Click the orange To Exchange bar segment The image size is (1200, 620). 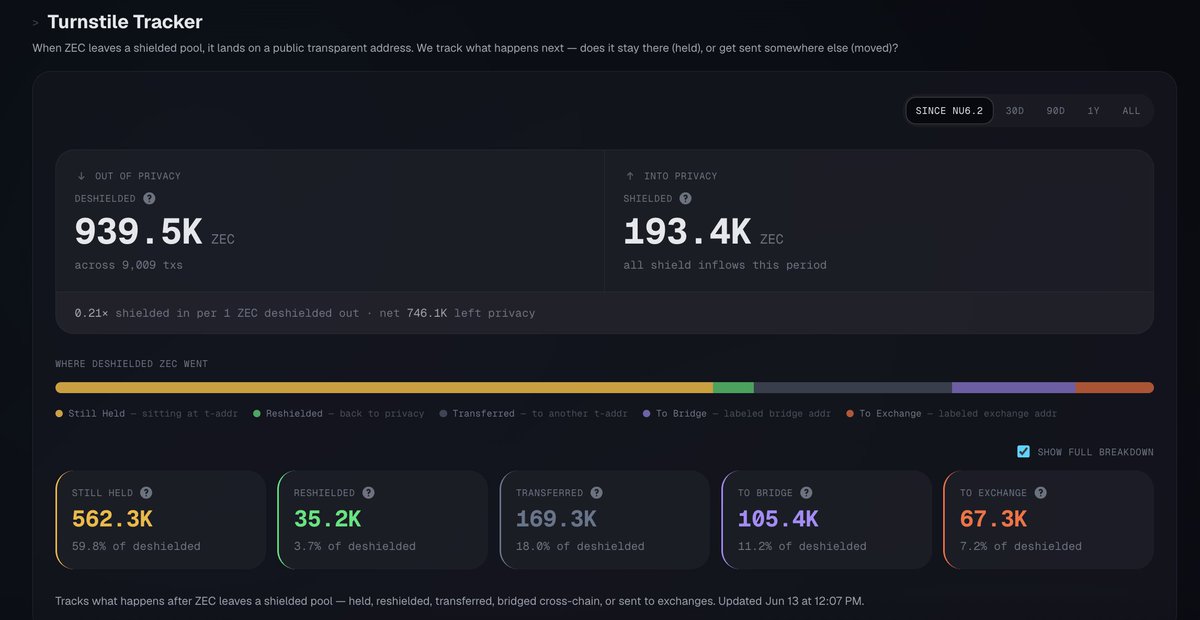pyautogui.click(x=1114, y=387)
